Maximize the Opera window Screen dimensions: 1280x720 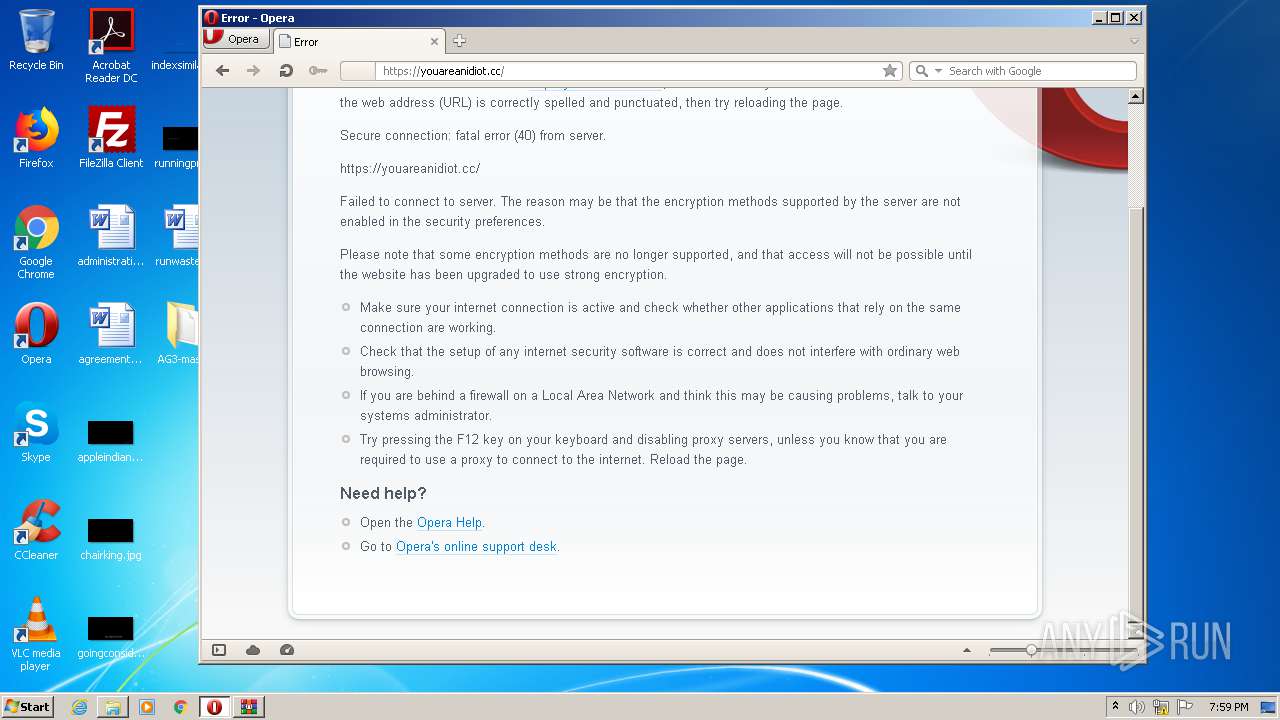(x=1116, y=17)
